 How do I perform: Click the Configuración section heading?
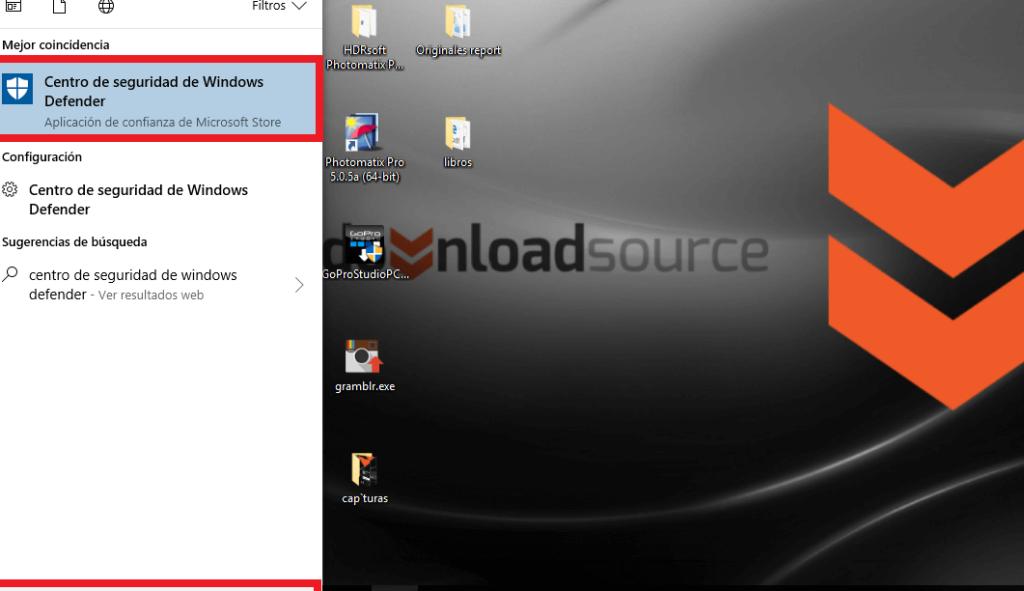[x=42, y=157]
